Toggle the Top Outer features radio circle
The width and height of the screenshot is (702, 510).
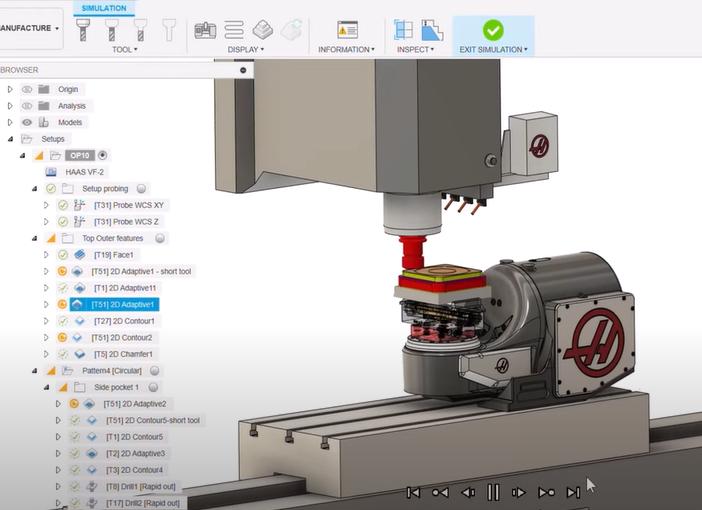coord(160,238)
